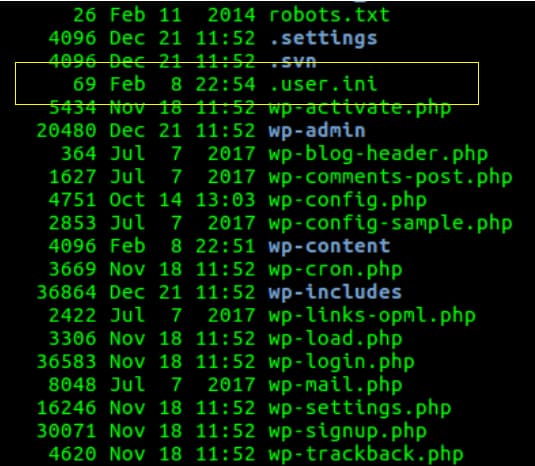
Task: Click the wp-includes directory entry
Action: (x=335, y=292)
